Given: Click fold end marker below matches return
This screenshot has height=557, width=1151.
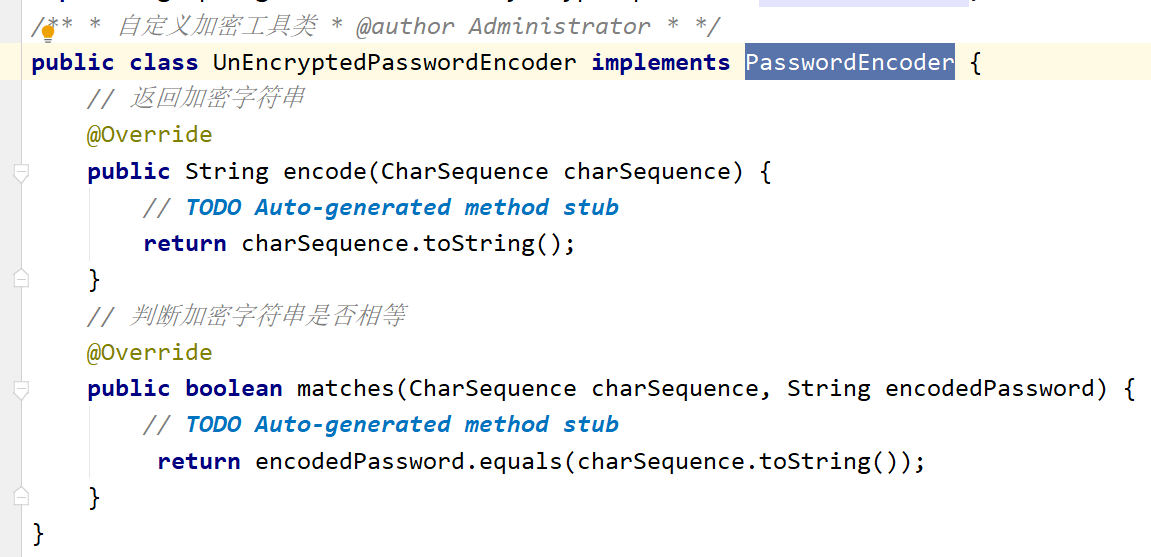Looking at the screenshot, I should coord(21,496).
